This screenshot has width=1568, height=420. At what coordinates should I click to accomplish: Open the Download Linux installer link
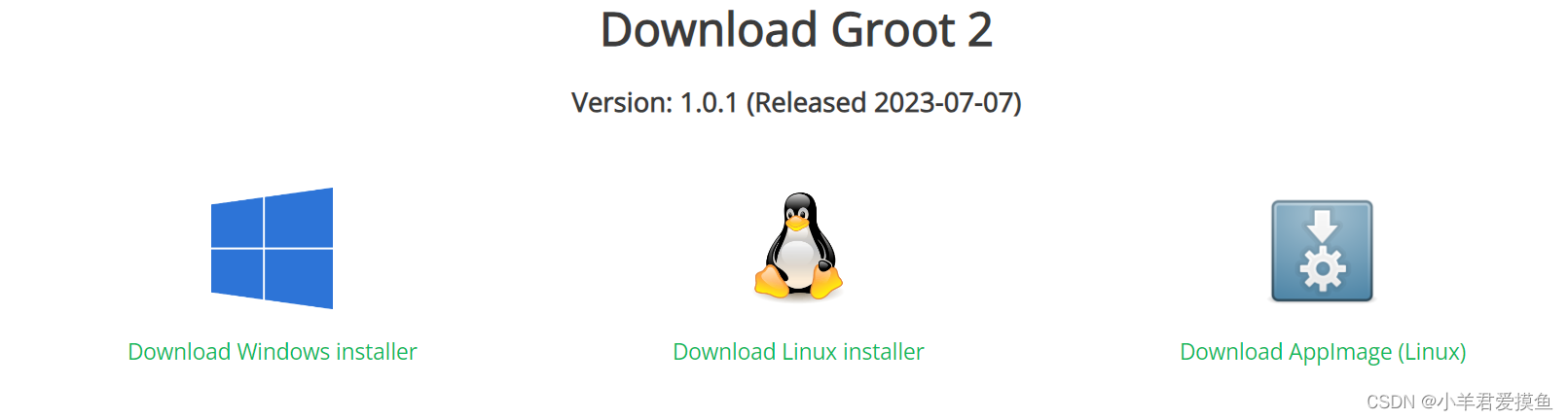pos(798,352)
